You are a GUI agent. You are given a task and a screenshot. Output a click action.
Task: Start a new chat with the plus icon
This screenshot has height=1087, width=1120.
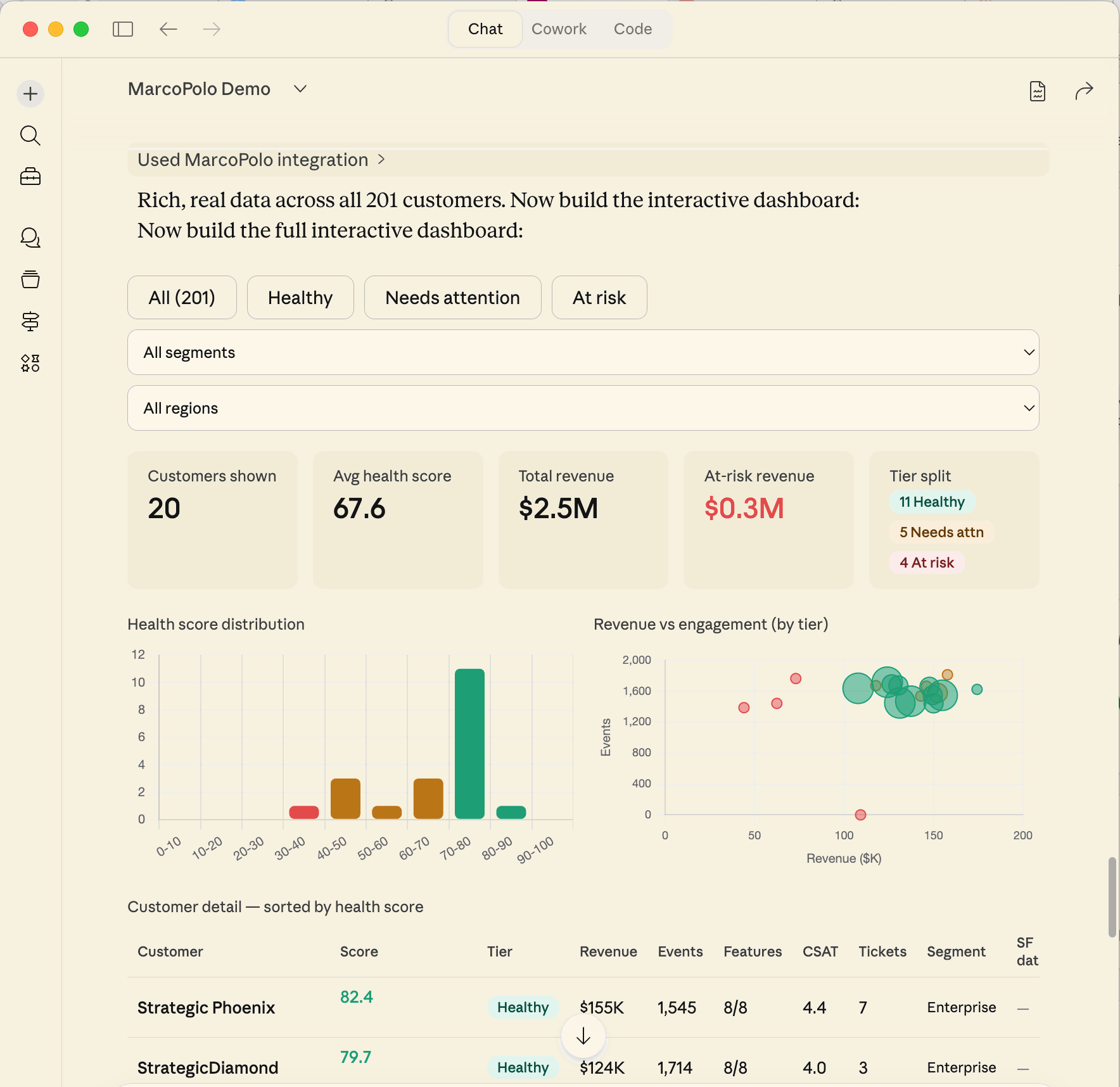point(30,93)
